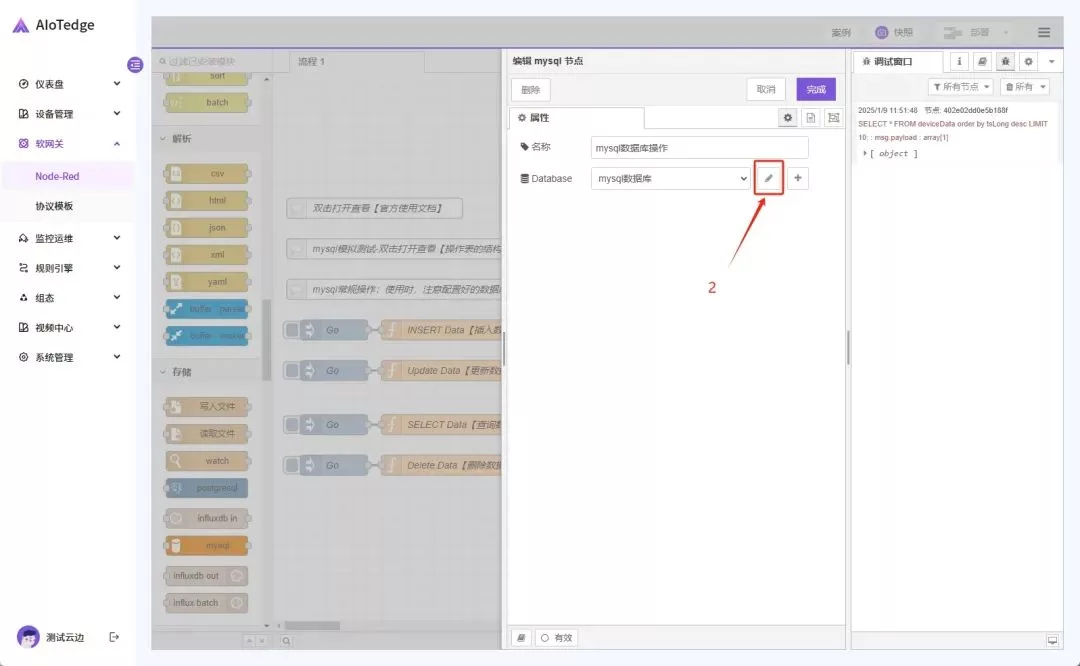Collapse the left sidebar with the purple toggle
Image resolution: width=1080 pixels, height=666 pixels.
coord(135,65)
